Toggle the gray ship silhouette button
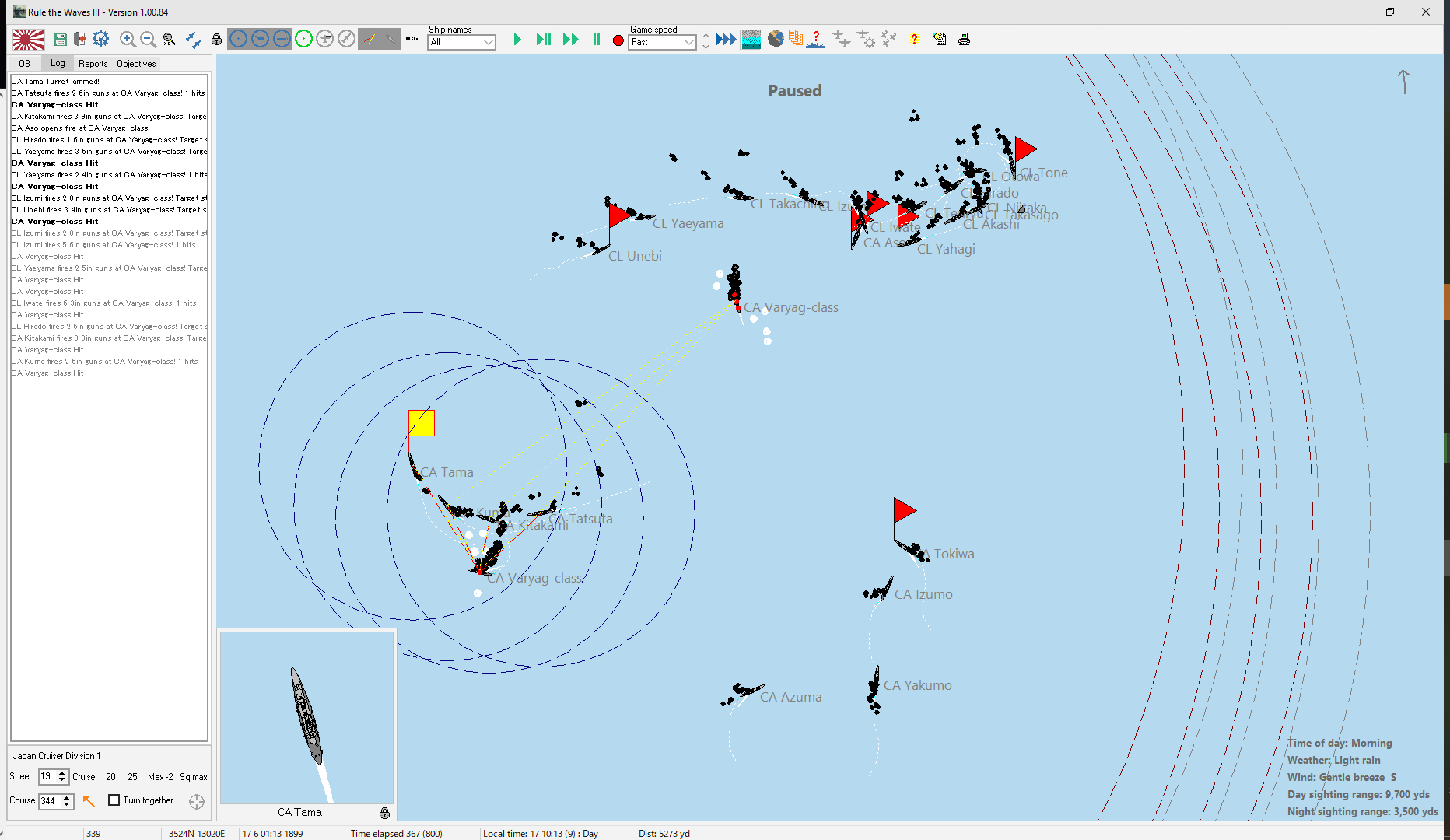Viewport: 1450px width, 840px height. pyautogui.click(x=391, y=39)
